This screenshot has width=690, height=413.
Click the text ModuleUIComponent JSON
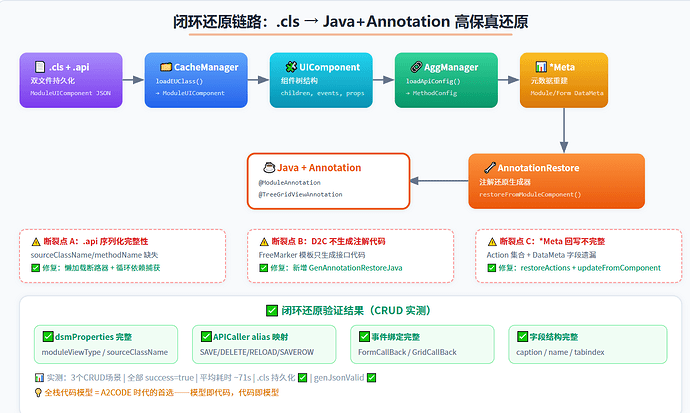70,93
